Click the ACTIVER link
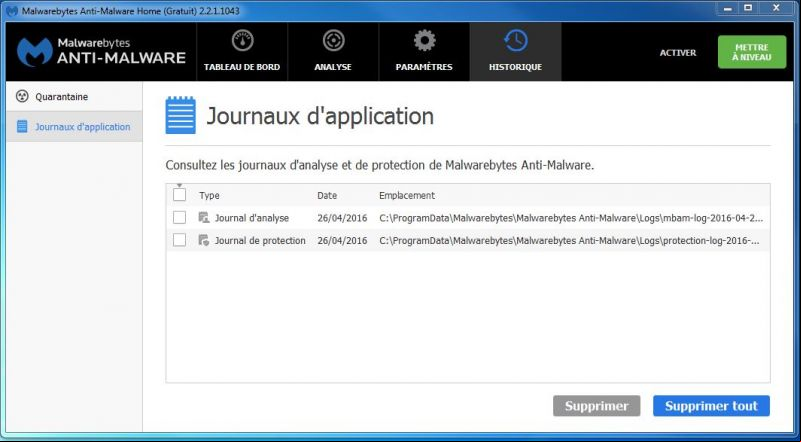 tap(678, 53)
